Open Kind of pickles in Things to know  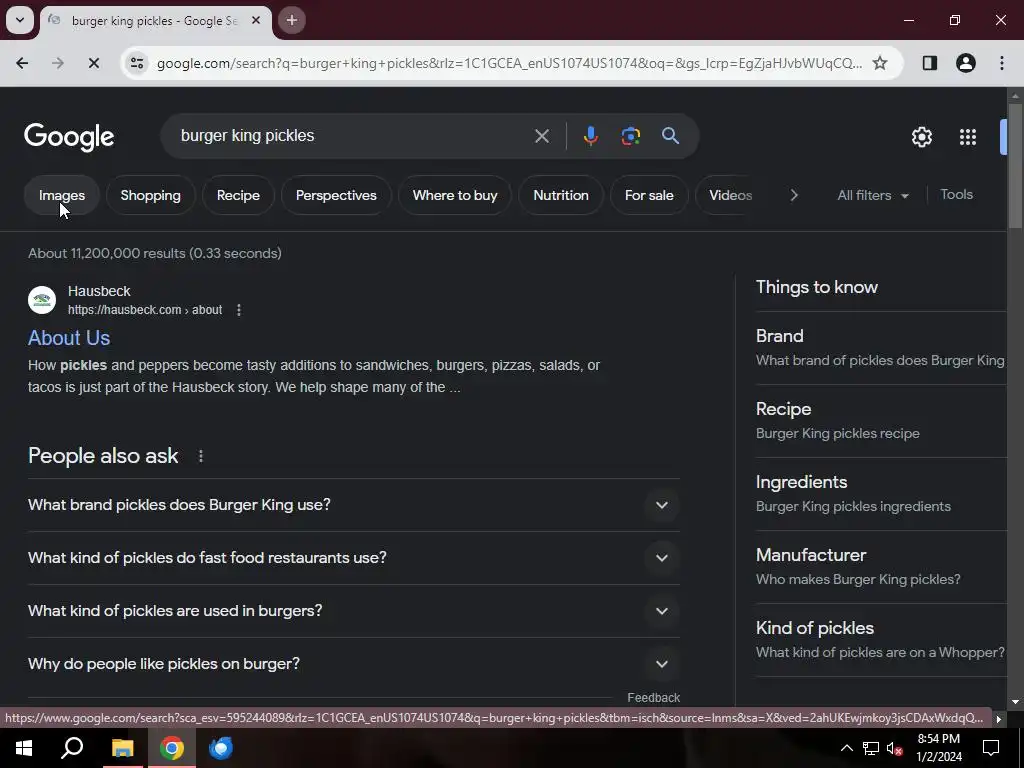pos(881,640)
